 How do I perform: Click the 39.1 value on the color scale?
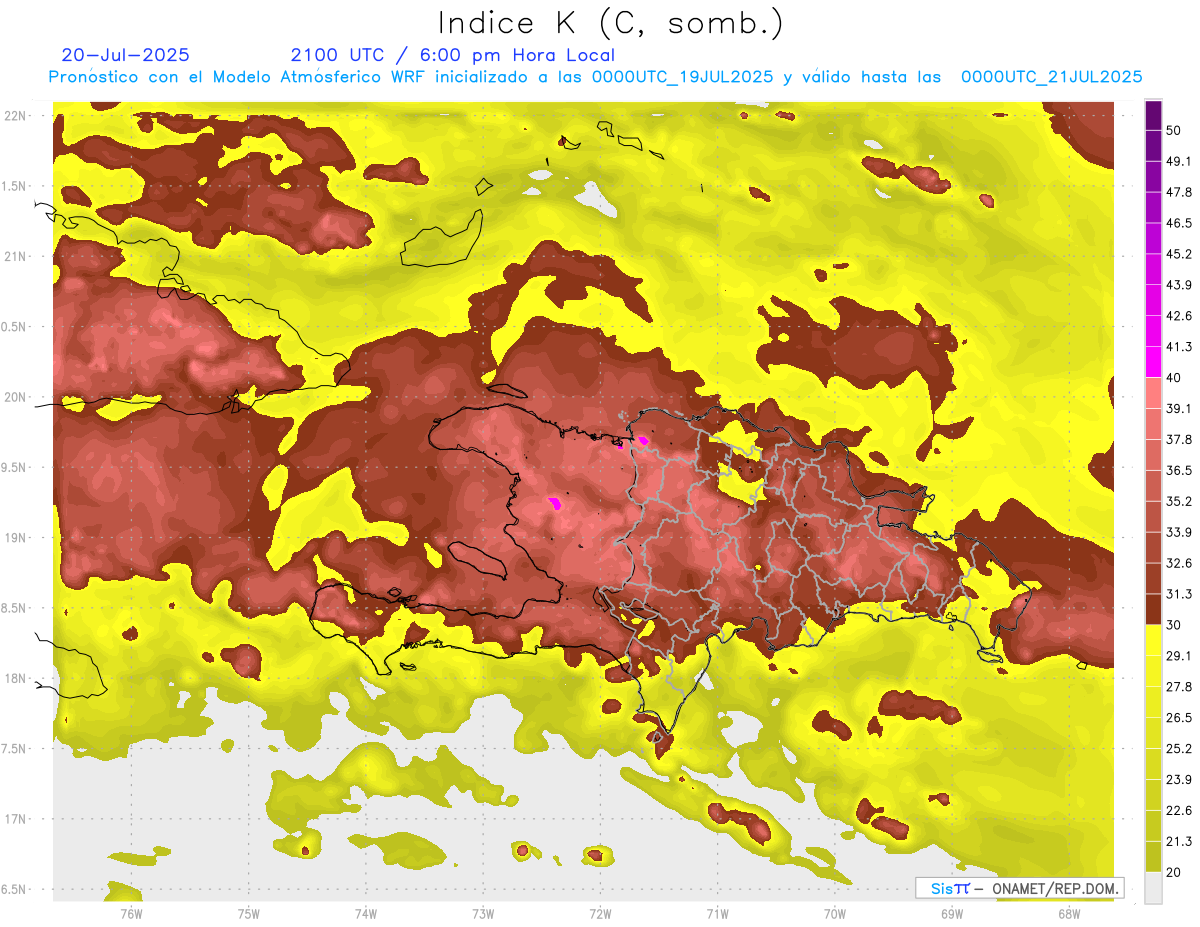tap(1179, 409)
